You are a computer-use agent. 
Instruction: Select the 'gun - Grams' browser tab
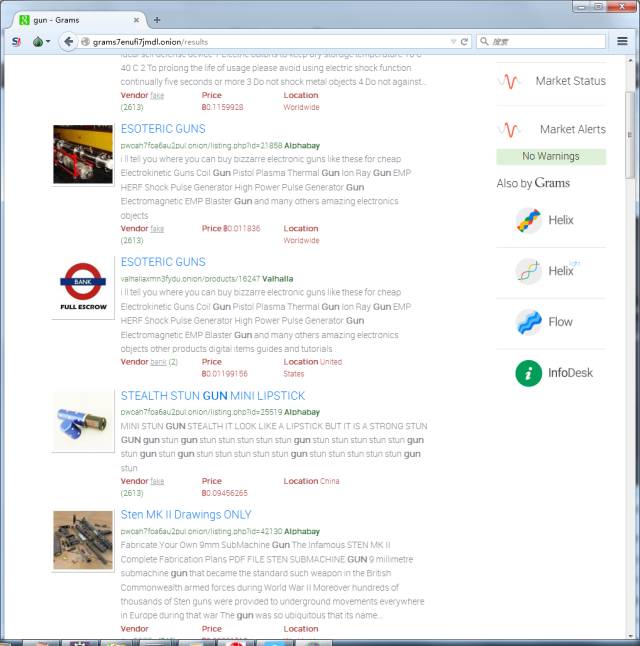(x=78, y=20)
